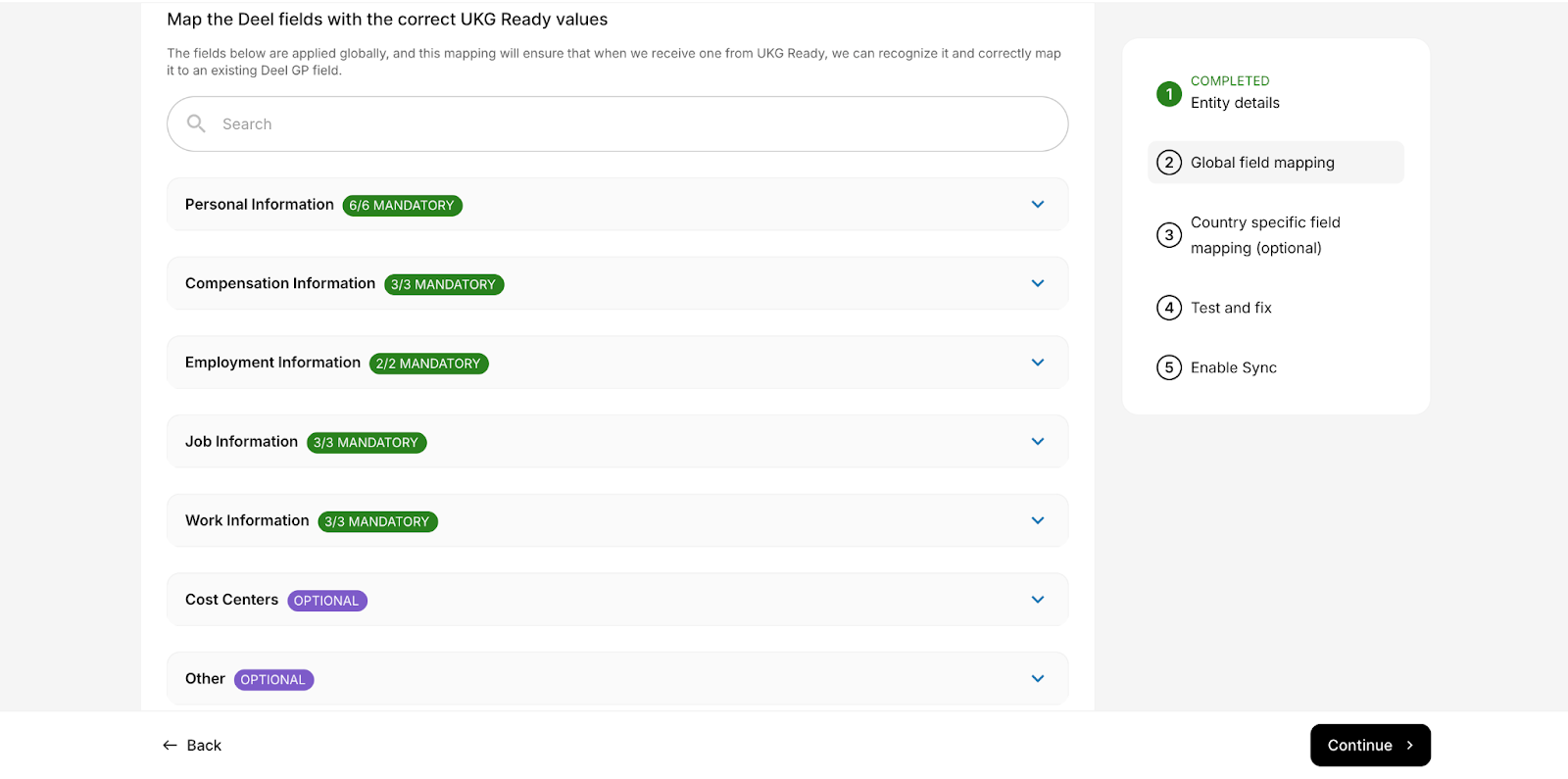This screenshot has height=779, width=1568.
Task: Expand Work Information chevron
Action: [1038, 520]
